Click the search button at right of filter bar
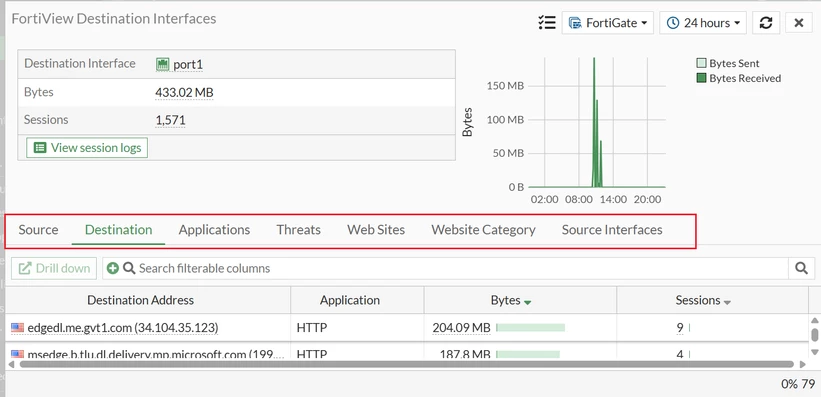Viewport: 821px width, 397px height. 801,268
